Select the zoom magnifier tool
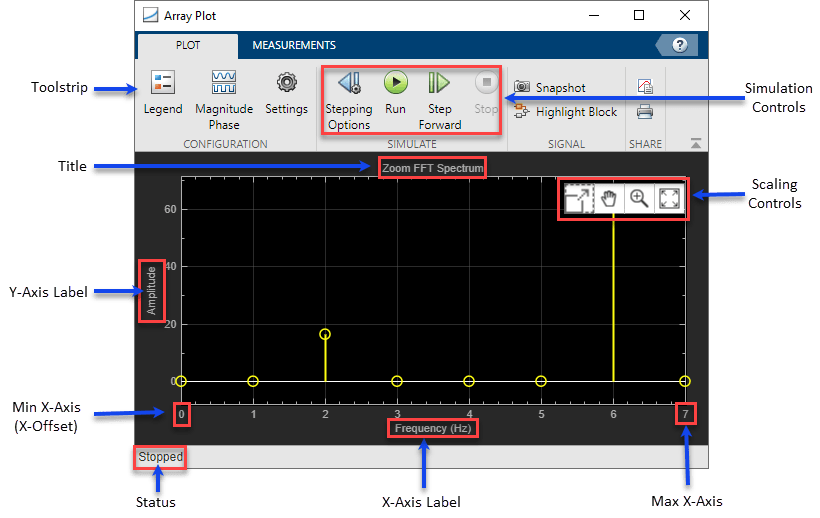The height and width of the screenshot is (518, 820). [639, 199]
